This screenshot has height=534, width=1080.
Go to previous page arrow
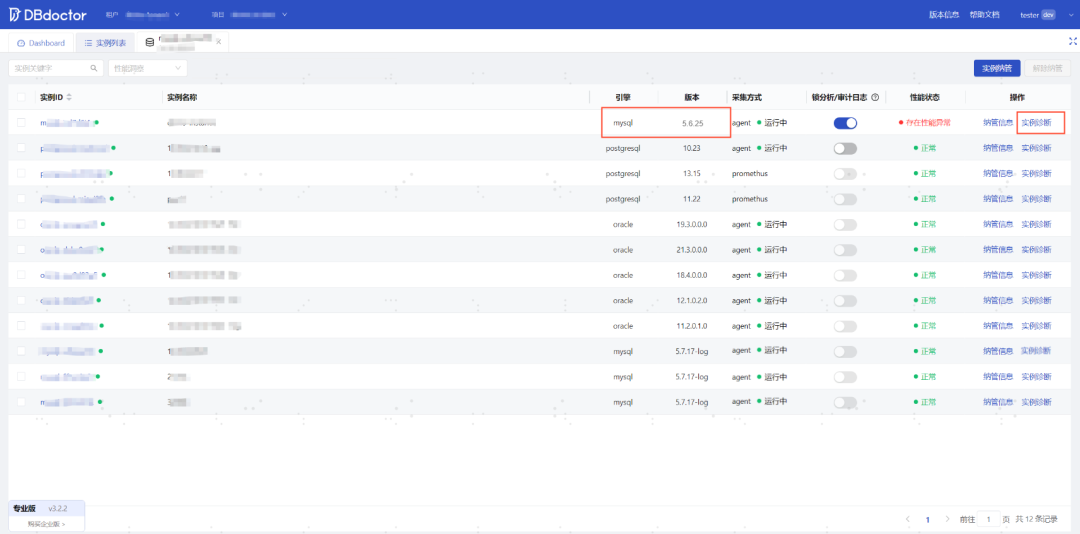pyautogui.click(x=908, y=519)
